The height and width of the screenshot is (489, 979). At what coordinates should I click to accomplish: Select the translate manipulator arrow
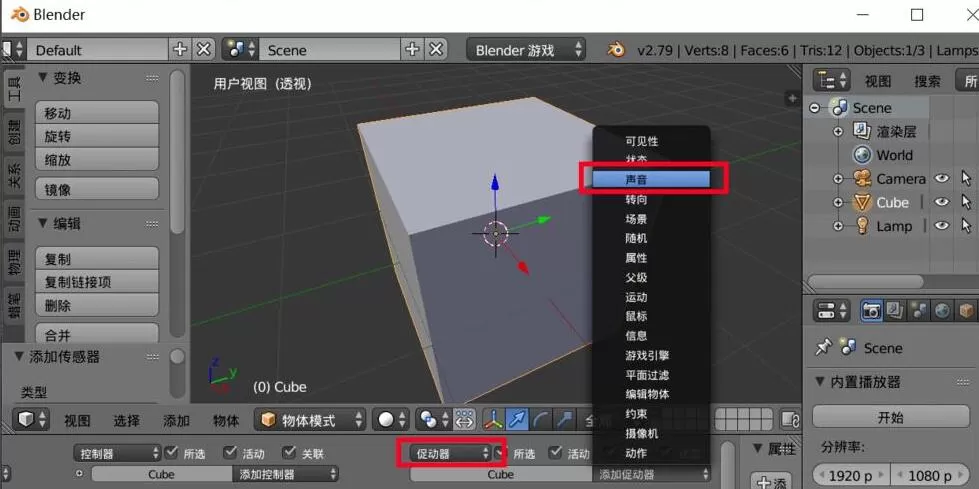click(517, 420)
